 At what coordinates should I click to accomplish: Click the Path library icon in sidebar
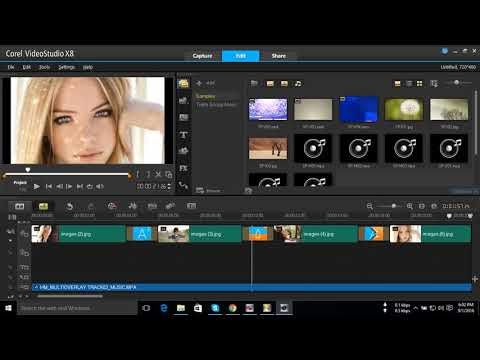click(x=183, y=185)
